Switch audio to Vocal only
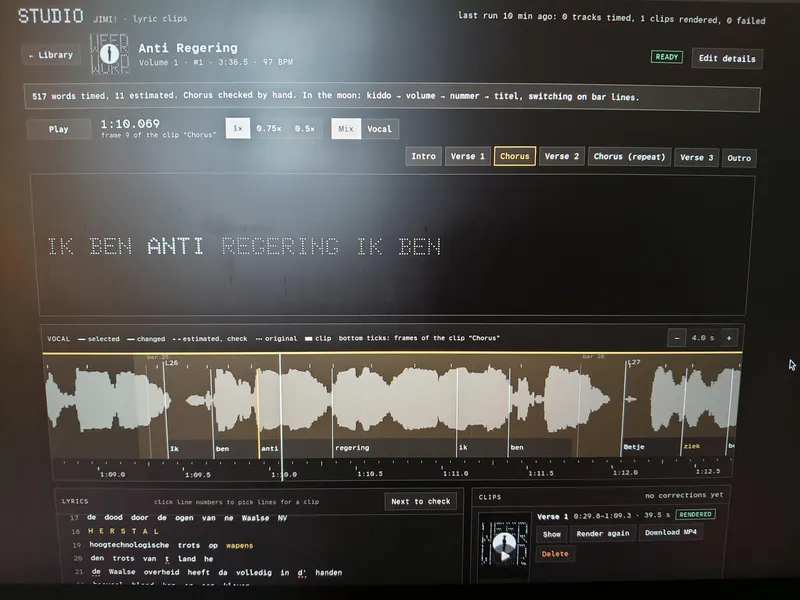The image size is (800, 600). tap(380, 129)
